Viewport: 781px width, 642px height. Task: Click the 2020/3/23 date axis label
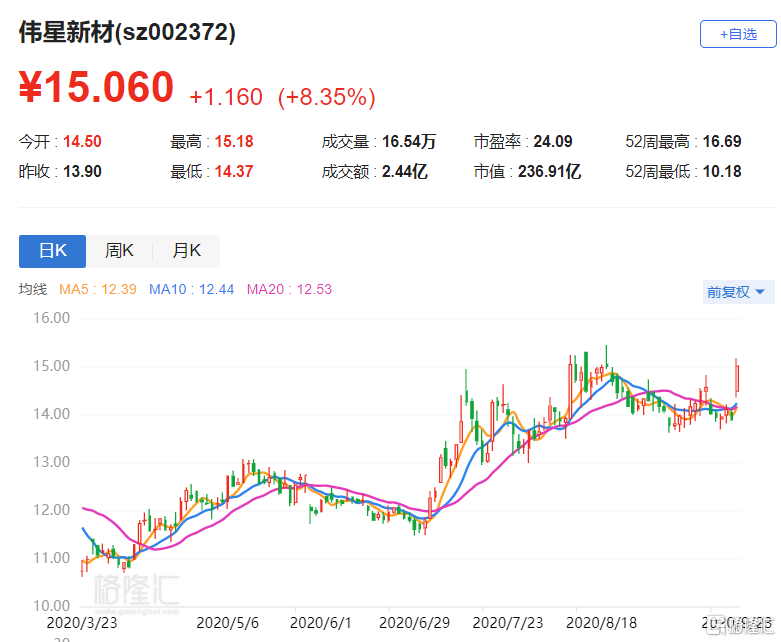click(x=82, y=623)
